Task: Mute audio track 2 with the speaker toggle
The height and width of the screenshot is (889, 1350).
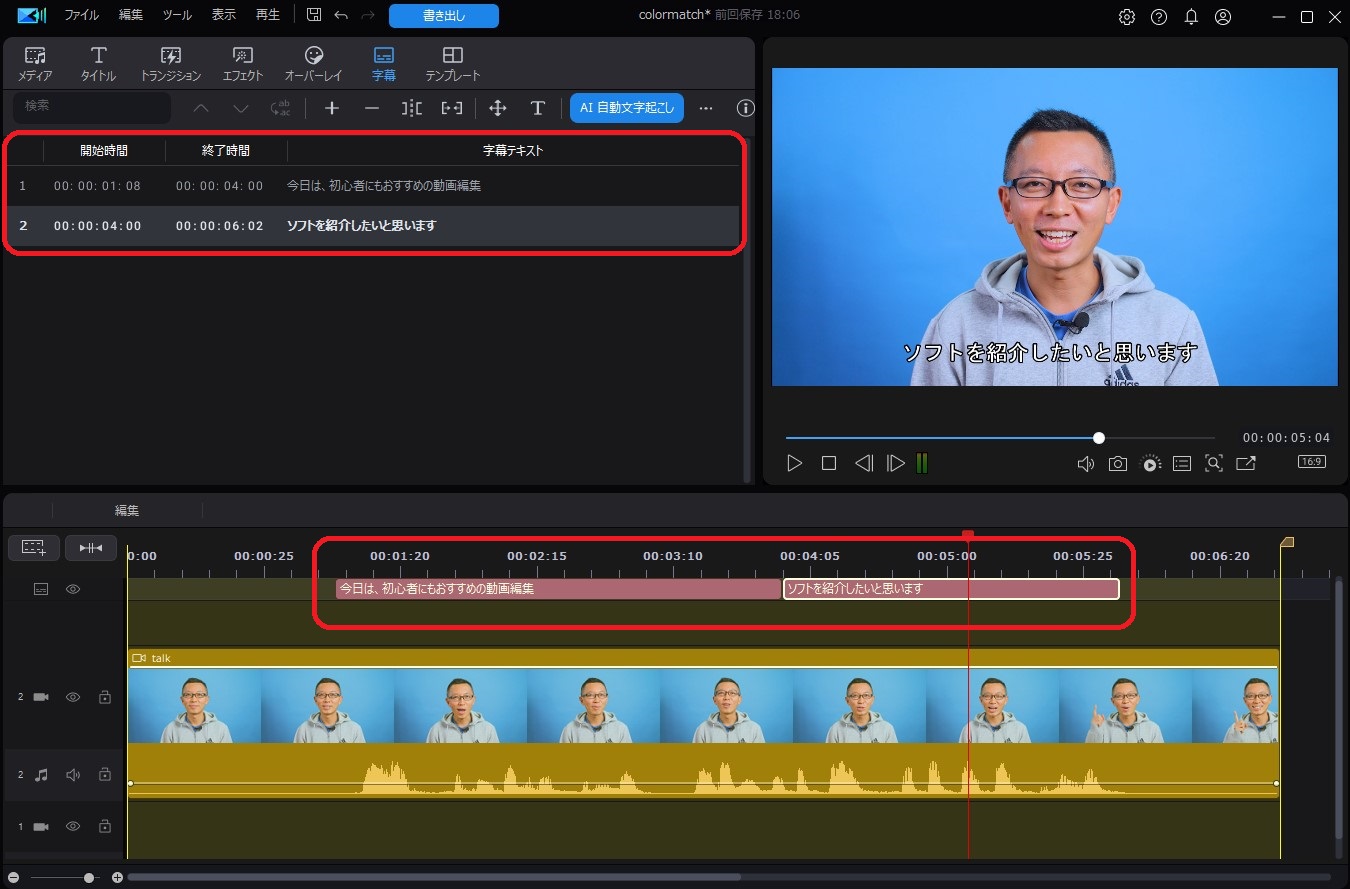Action: point(72,773)
